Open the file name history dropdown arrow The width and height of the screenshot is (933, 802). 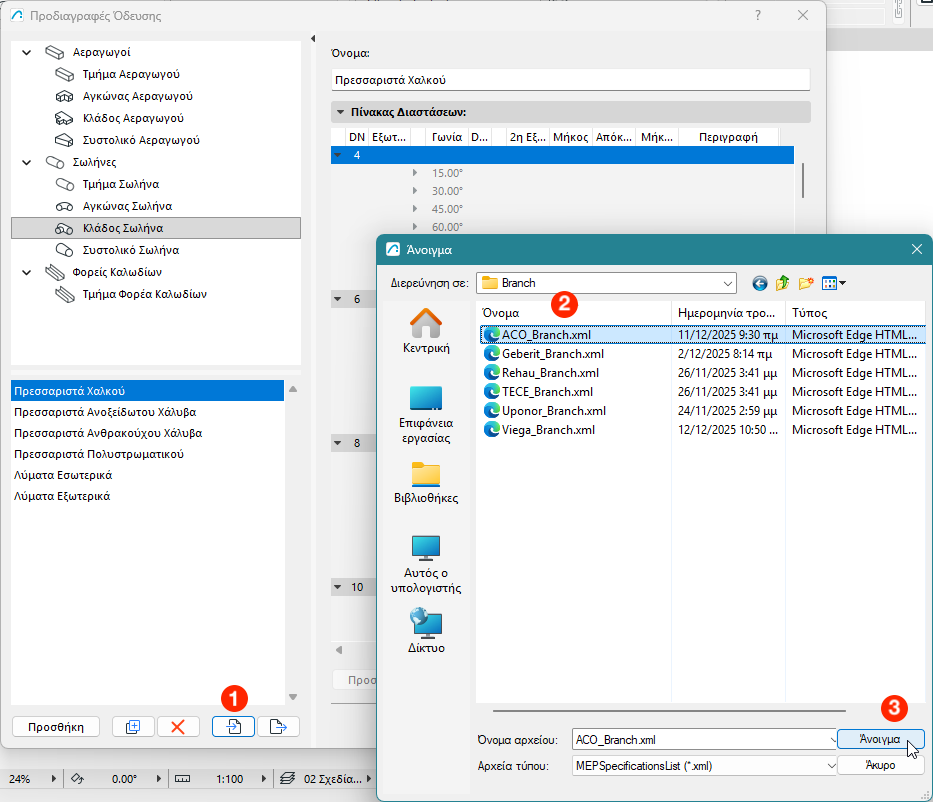tap(832, 740)
